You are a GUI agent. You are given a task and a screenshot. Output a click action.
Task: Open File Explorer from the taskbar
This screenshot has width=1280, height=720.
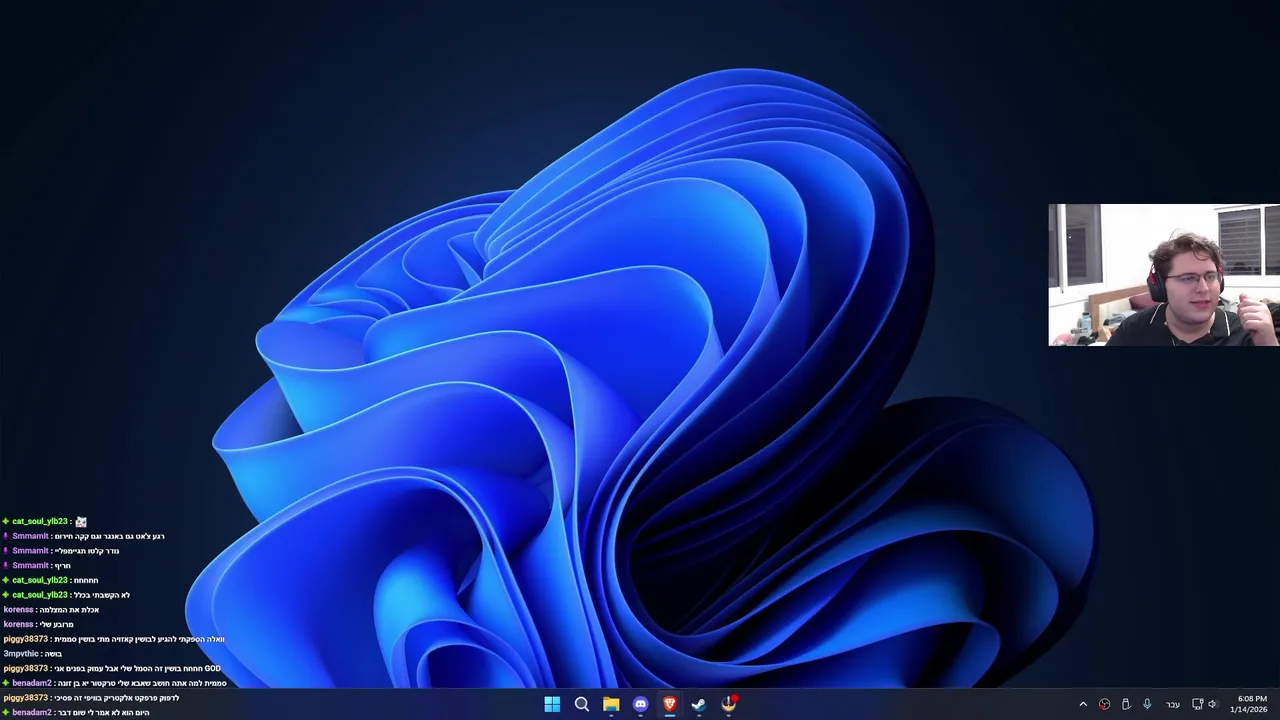pos(611,704)
